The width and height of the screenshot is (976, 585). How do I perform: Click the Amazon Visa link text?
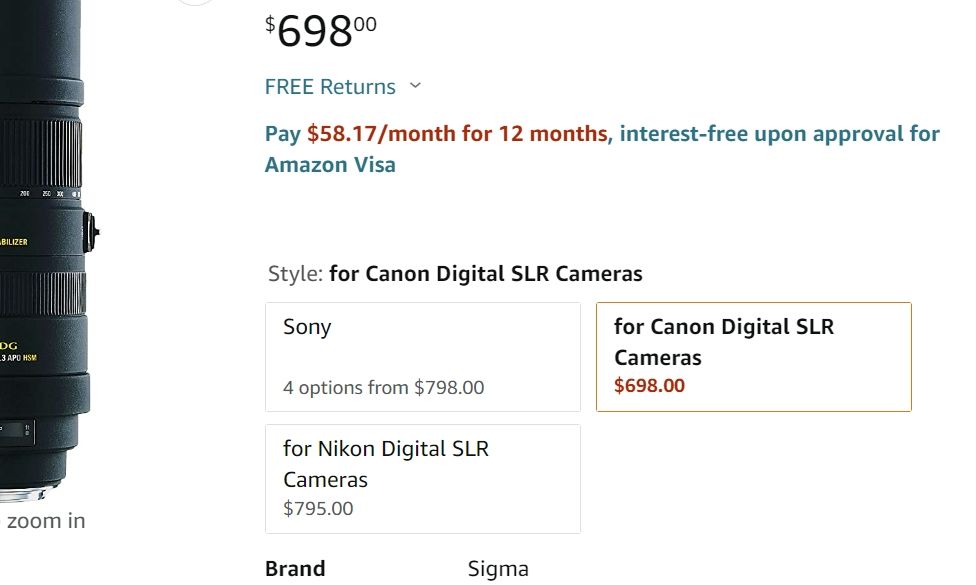pyautogui.click(x=330, y=165)
